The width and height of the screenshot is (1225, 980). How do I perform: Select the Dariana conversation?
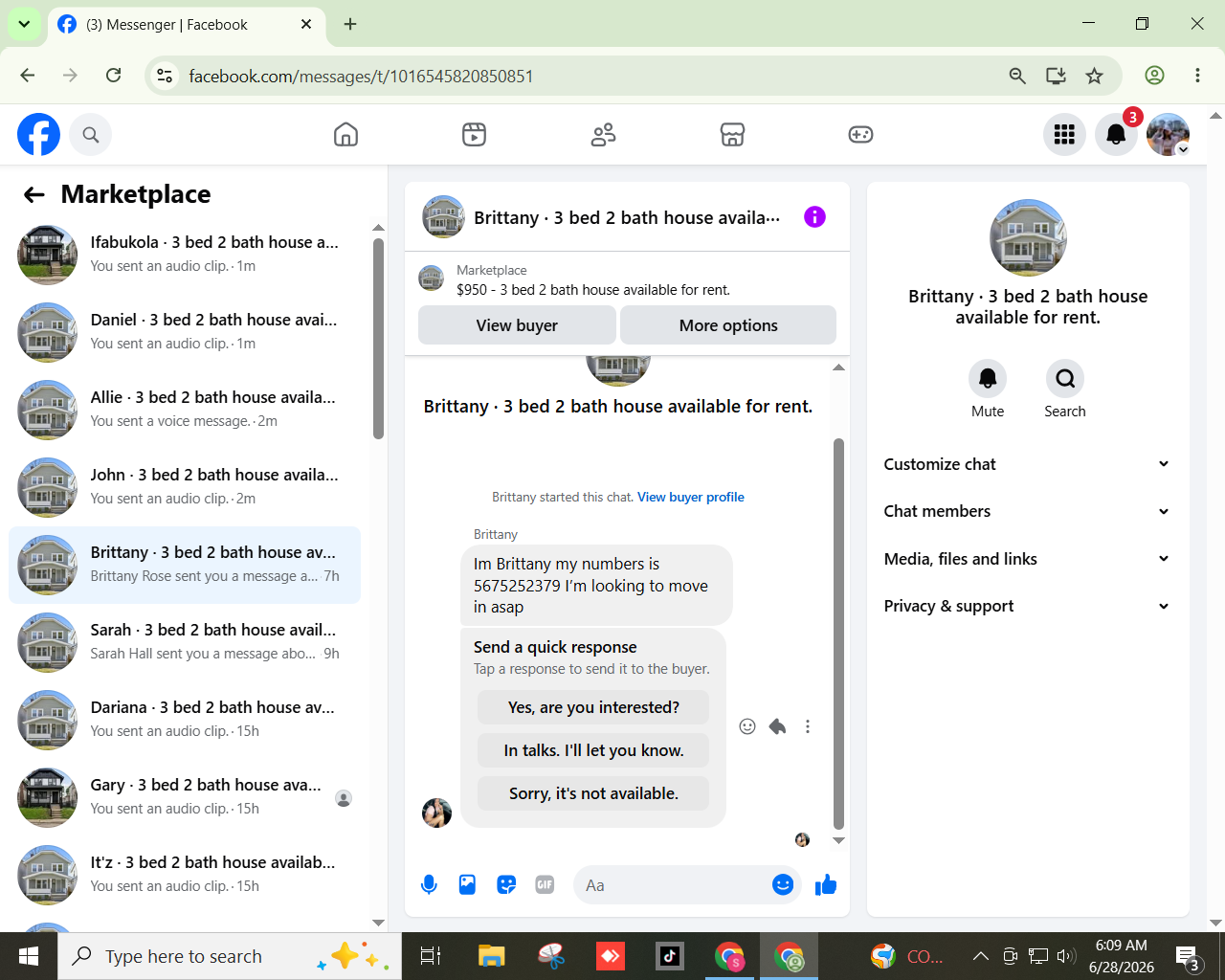(x=185, y=720)
